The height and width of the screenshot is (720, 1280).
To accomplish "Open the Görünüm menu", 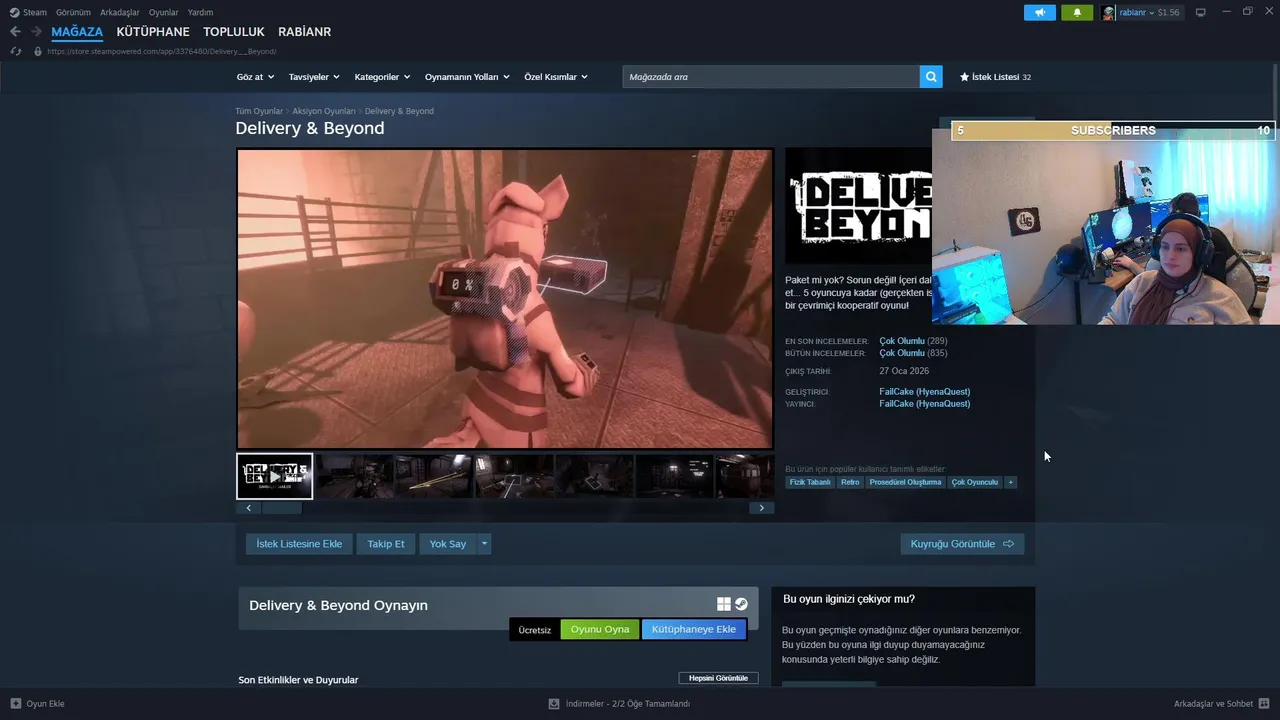I will click(x=73, y=12).
